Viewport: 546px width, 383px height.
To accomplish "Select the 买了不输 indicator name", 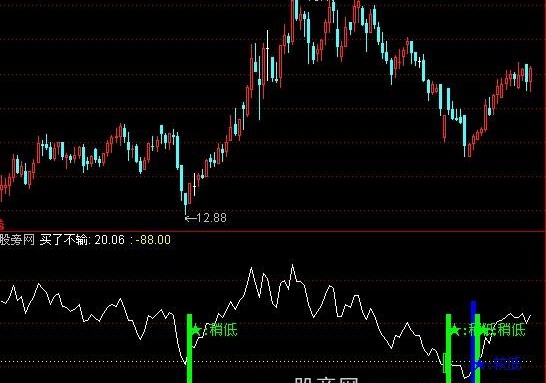I will (x=63, y=240).
